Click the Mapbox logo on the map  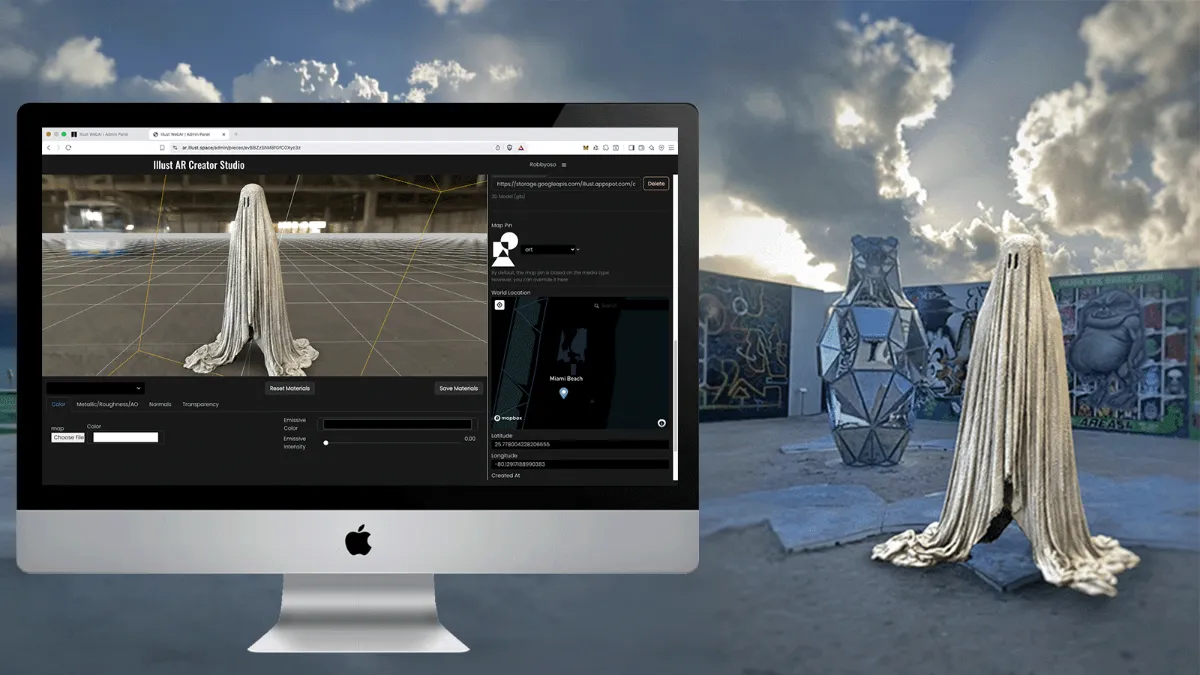[510, 418]
